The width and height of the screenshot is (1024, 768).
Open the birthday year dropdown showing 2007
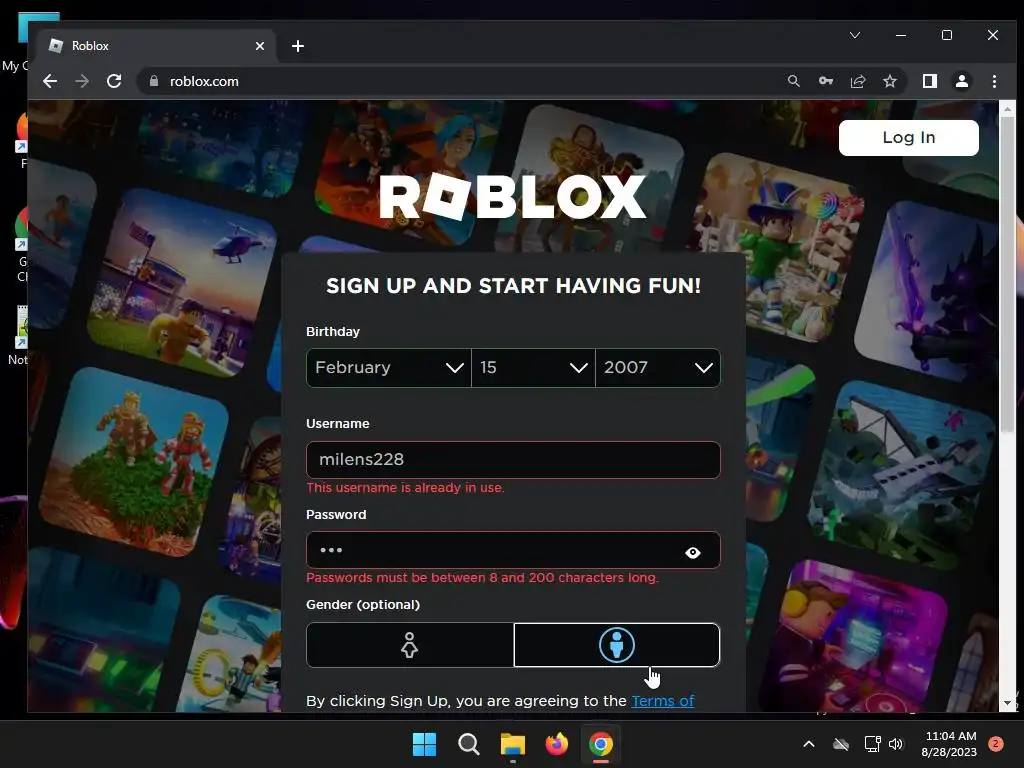click(658, 368)
